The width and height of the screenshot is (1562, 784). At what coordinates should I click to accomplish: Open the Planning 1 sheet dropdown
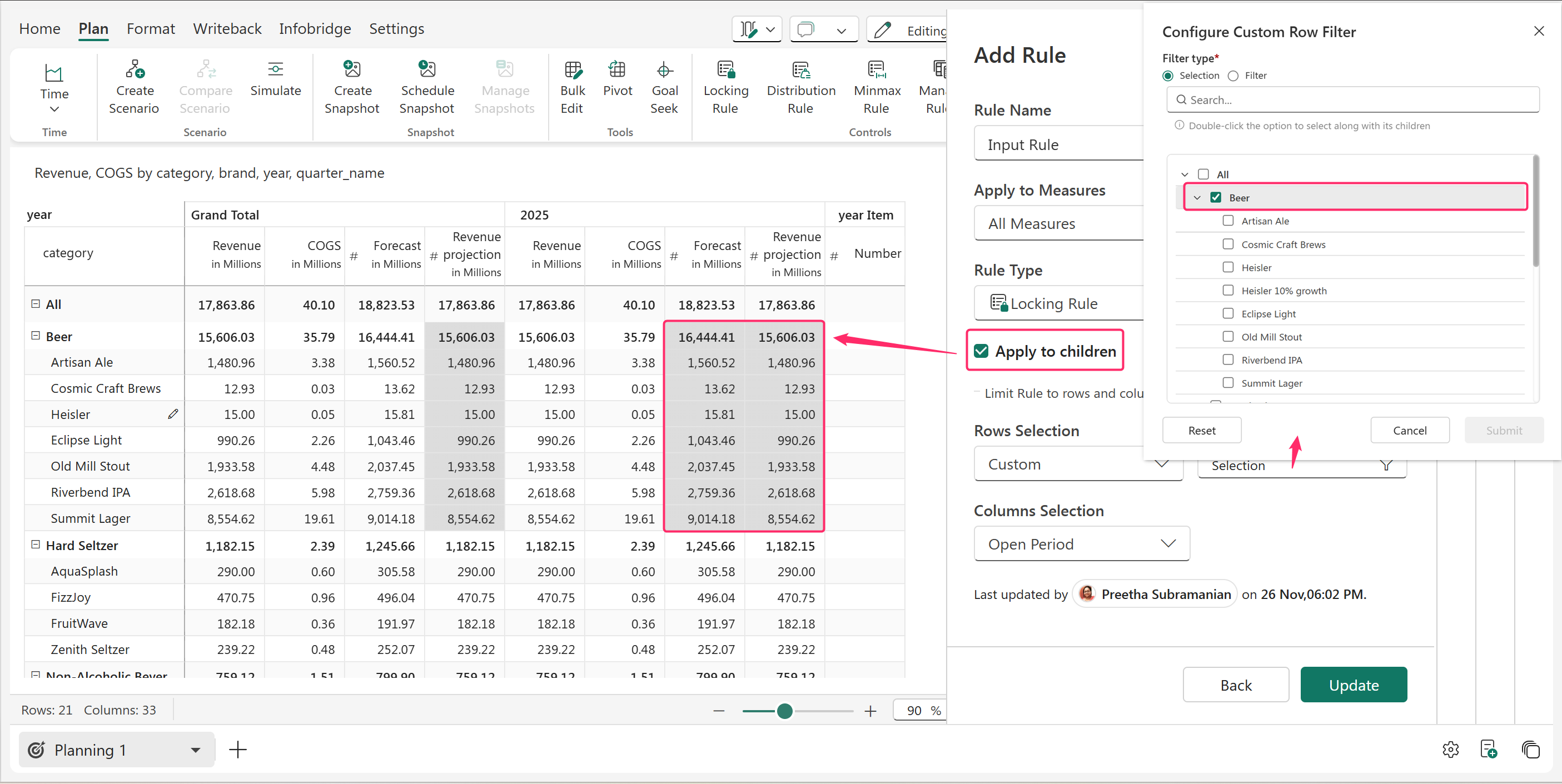[x=195, y=750]
